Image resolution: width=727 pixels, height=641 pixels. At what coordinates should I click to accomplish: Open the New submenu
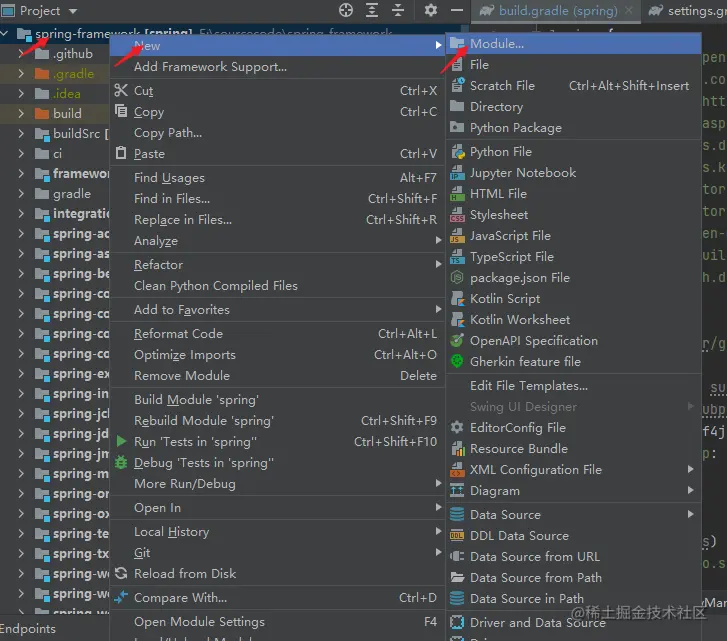pos(277,45)
